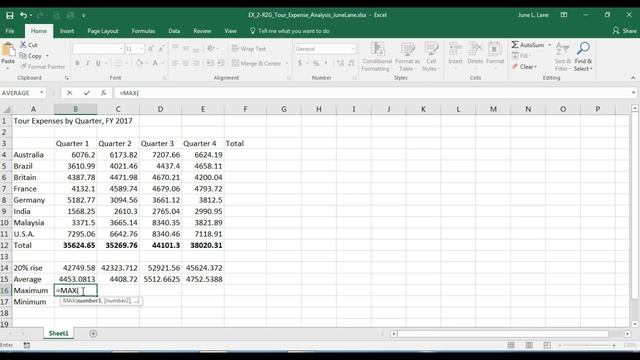
Task: Click Average Quarter 2 value 4408.72
Action: click(x=118, y=280)
